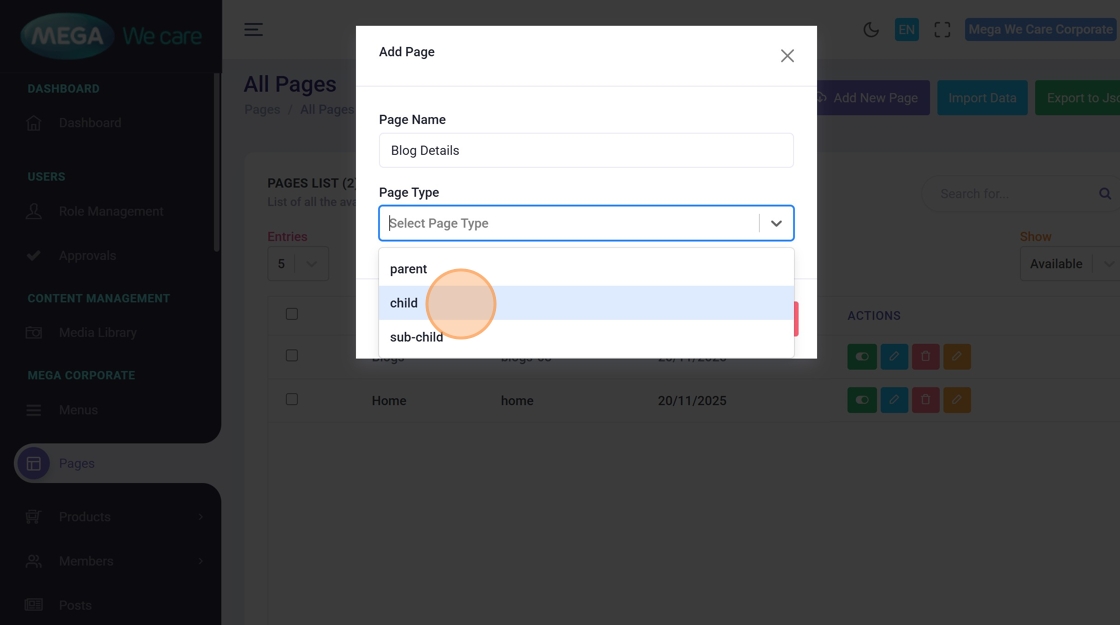Image resolution: width=1120 pixels, height=625 pixels.
Task: Click the Page Name input field
Action: tap(586, 150)
